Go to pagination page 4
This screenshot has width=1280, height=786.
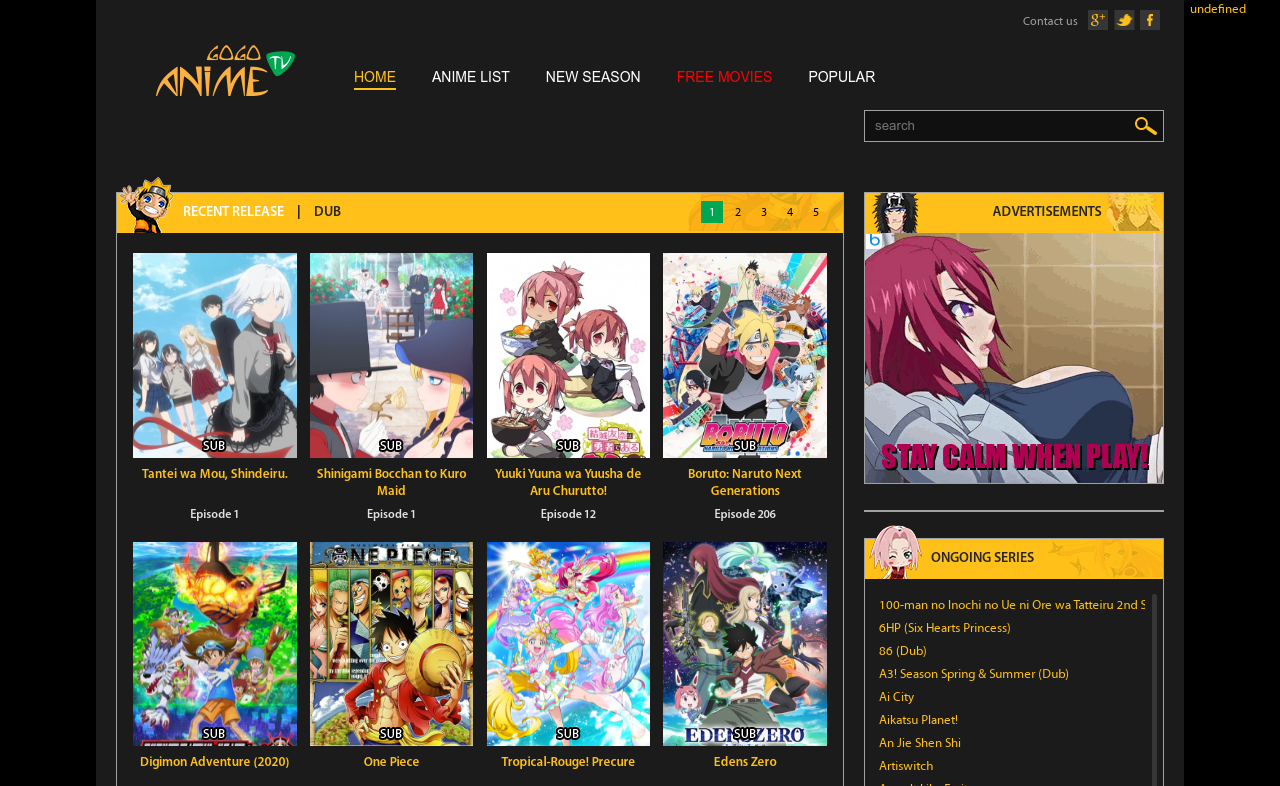[x=790, y=212]
